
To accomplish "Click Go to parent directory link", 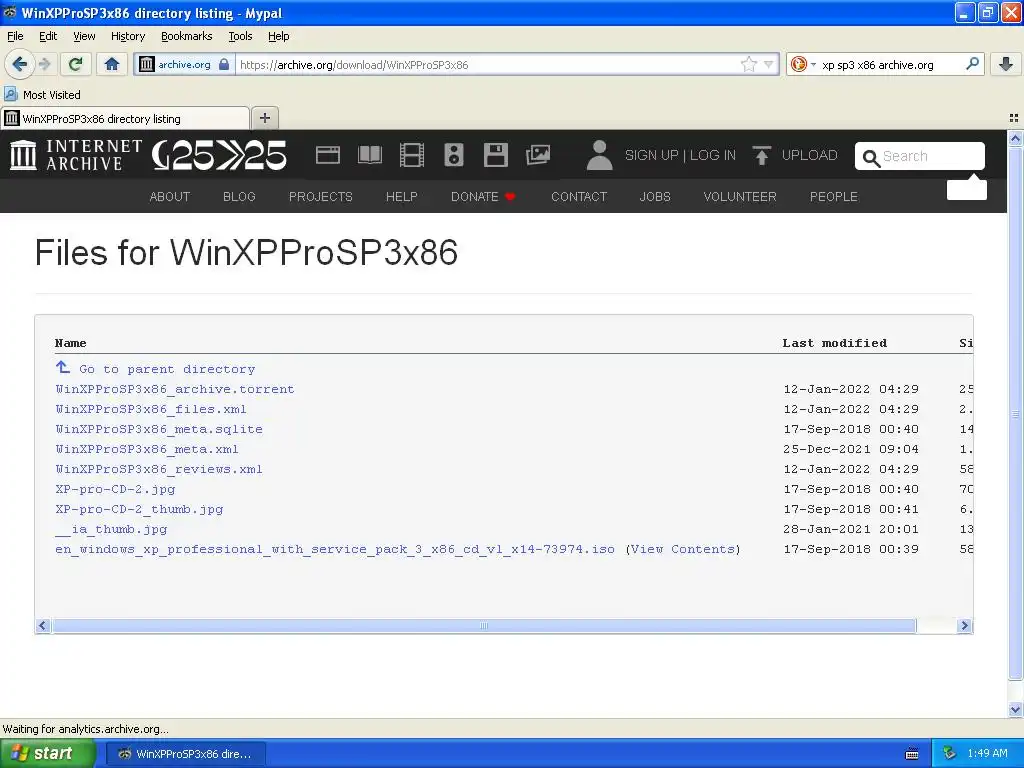I will tap(155, 369).
